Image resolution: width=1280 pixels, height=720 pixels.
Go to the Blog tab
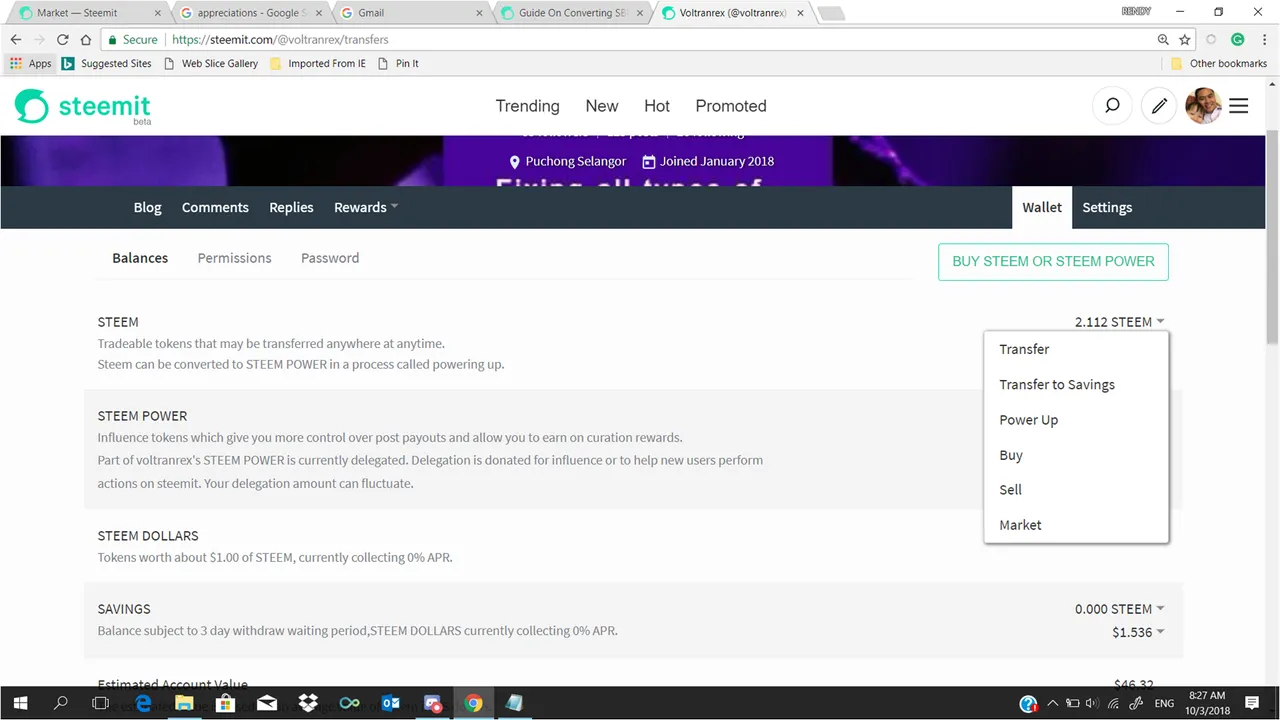coord(147,207)
